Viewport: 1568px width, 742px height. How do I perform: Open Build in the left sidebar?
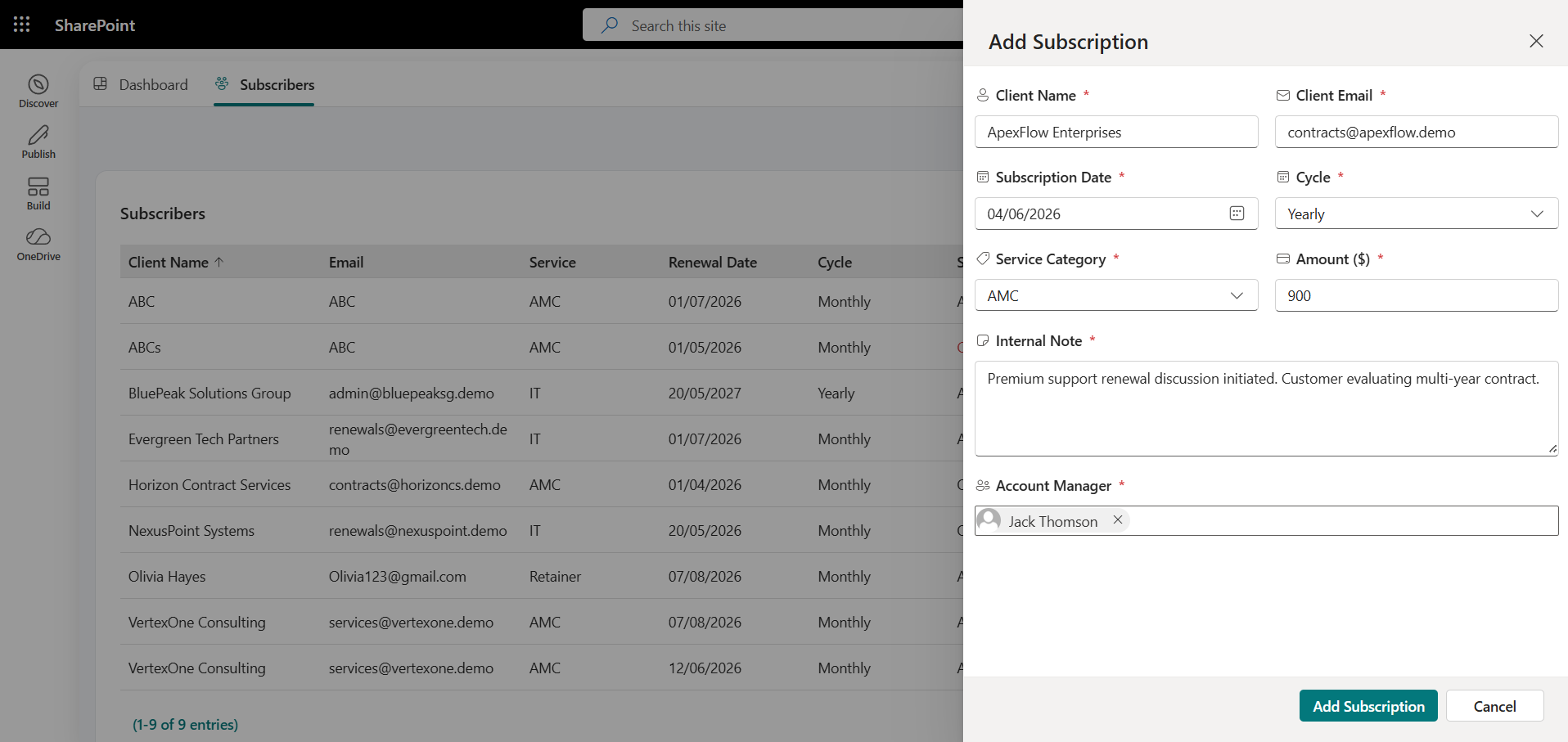tap(38, 194)
